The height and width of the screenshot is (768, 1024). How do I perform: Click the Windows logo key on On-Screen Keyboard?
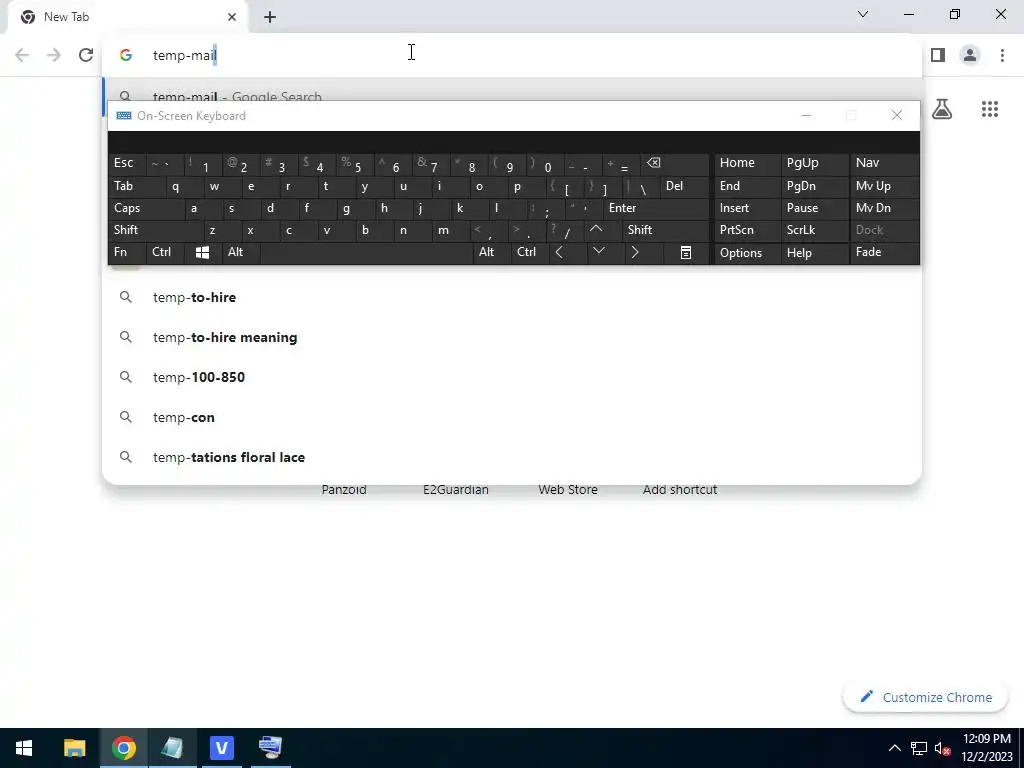click(x=202, y=252)
